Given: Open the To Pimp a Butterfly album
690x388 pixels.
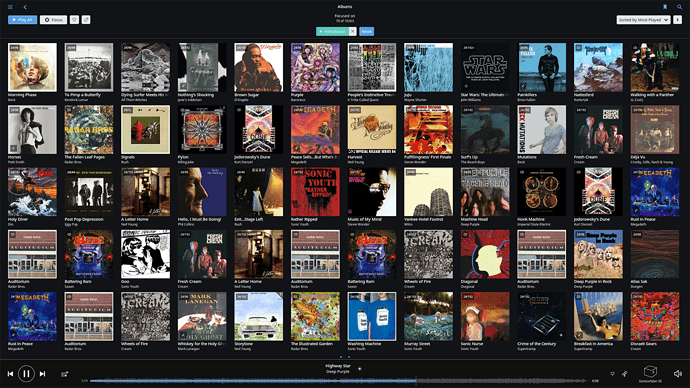Looking at the screenshot, I should (89, 67).
